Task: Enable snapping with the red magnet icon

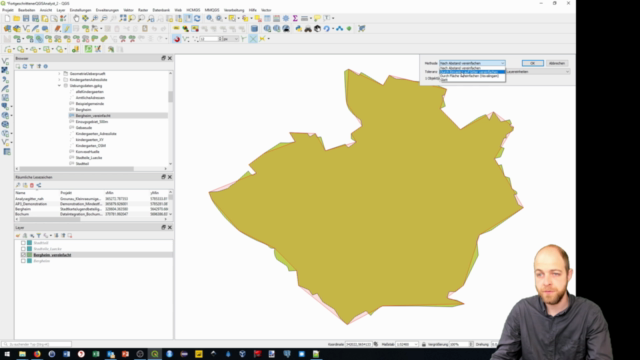Action: click(x=177, y=39)
